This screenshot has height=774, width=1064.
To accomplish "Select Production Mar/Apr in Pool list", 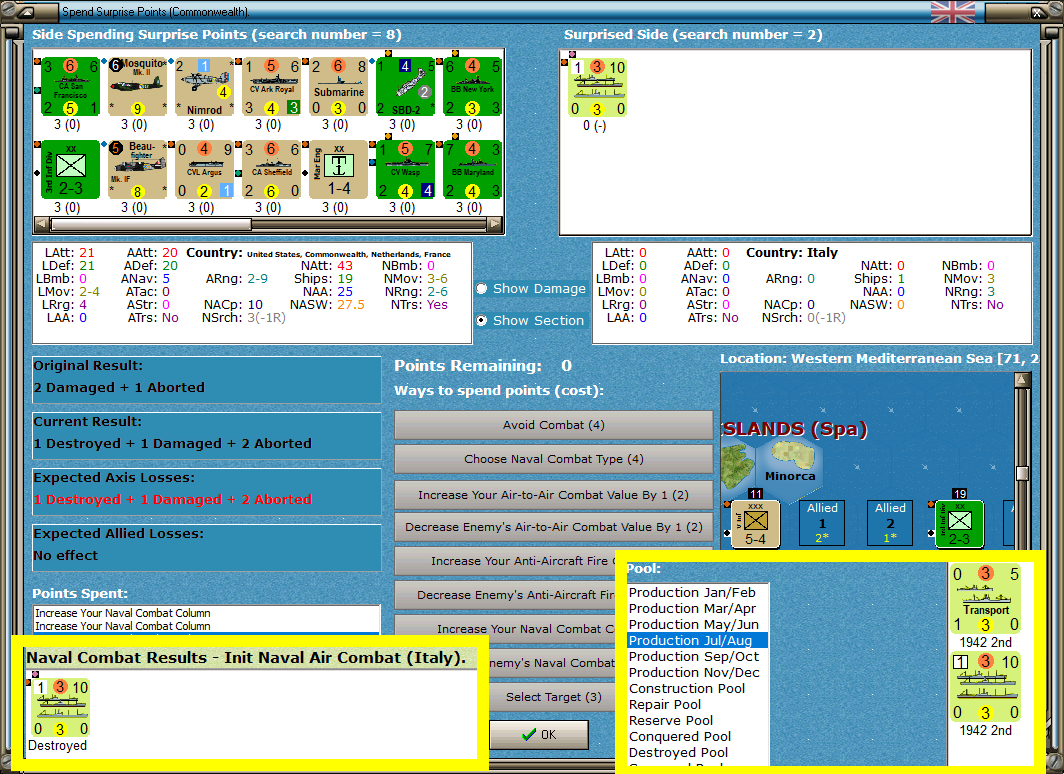I will [698, 608].
